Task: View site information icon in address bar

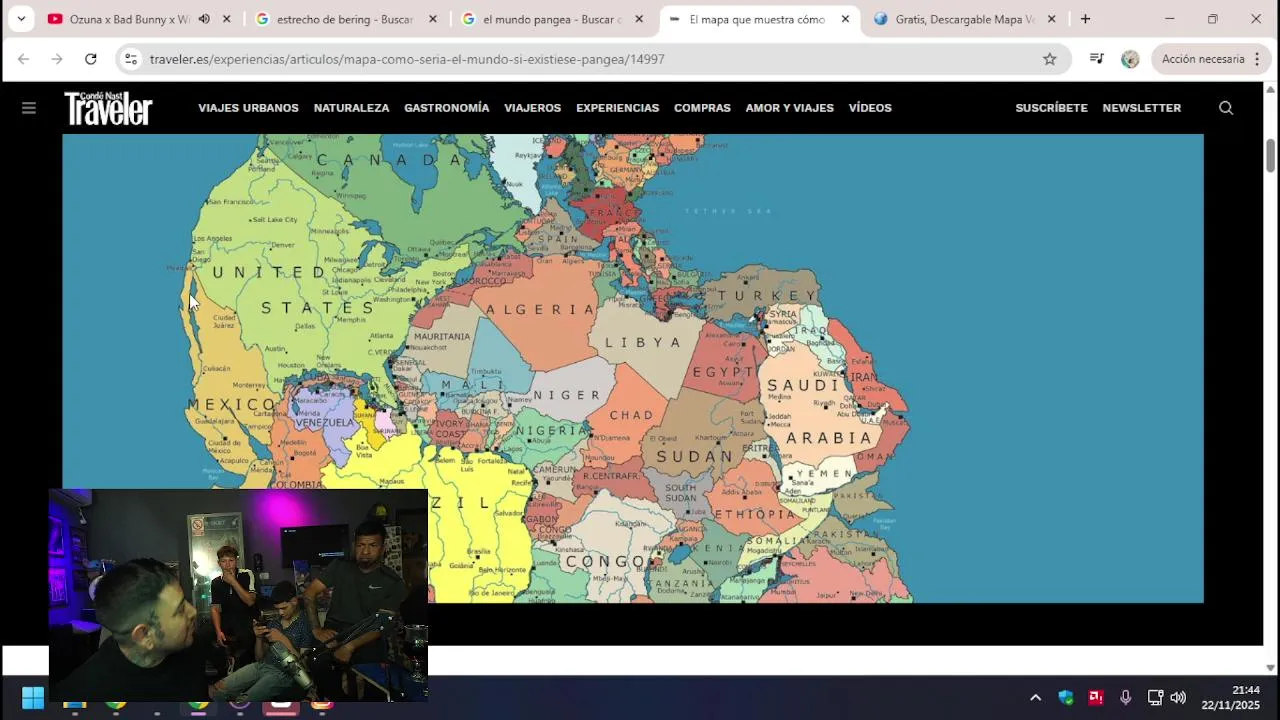Action: [x=131, y=59]
